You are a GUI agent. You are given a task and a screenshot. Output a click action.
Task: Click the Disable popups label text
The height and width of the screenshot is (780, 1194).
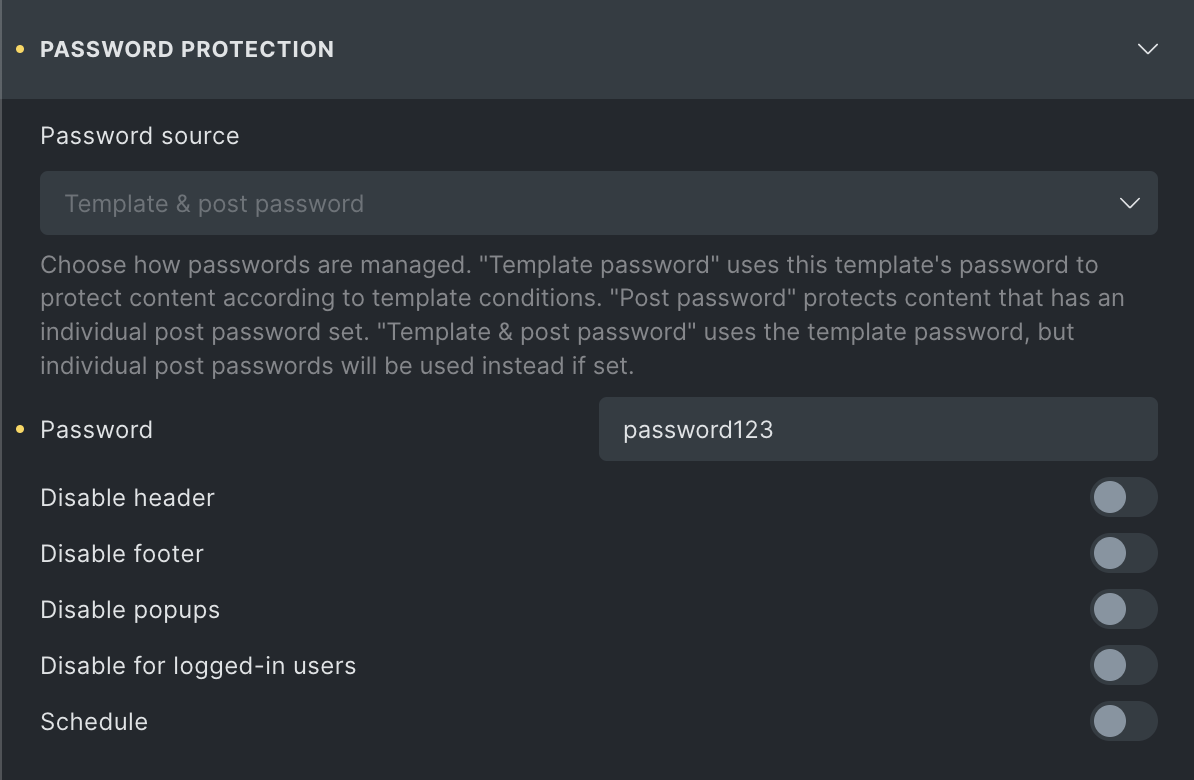point(130,610)
